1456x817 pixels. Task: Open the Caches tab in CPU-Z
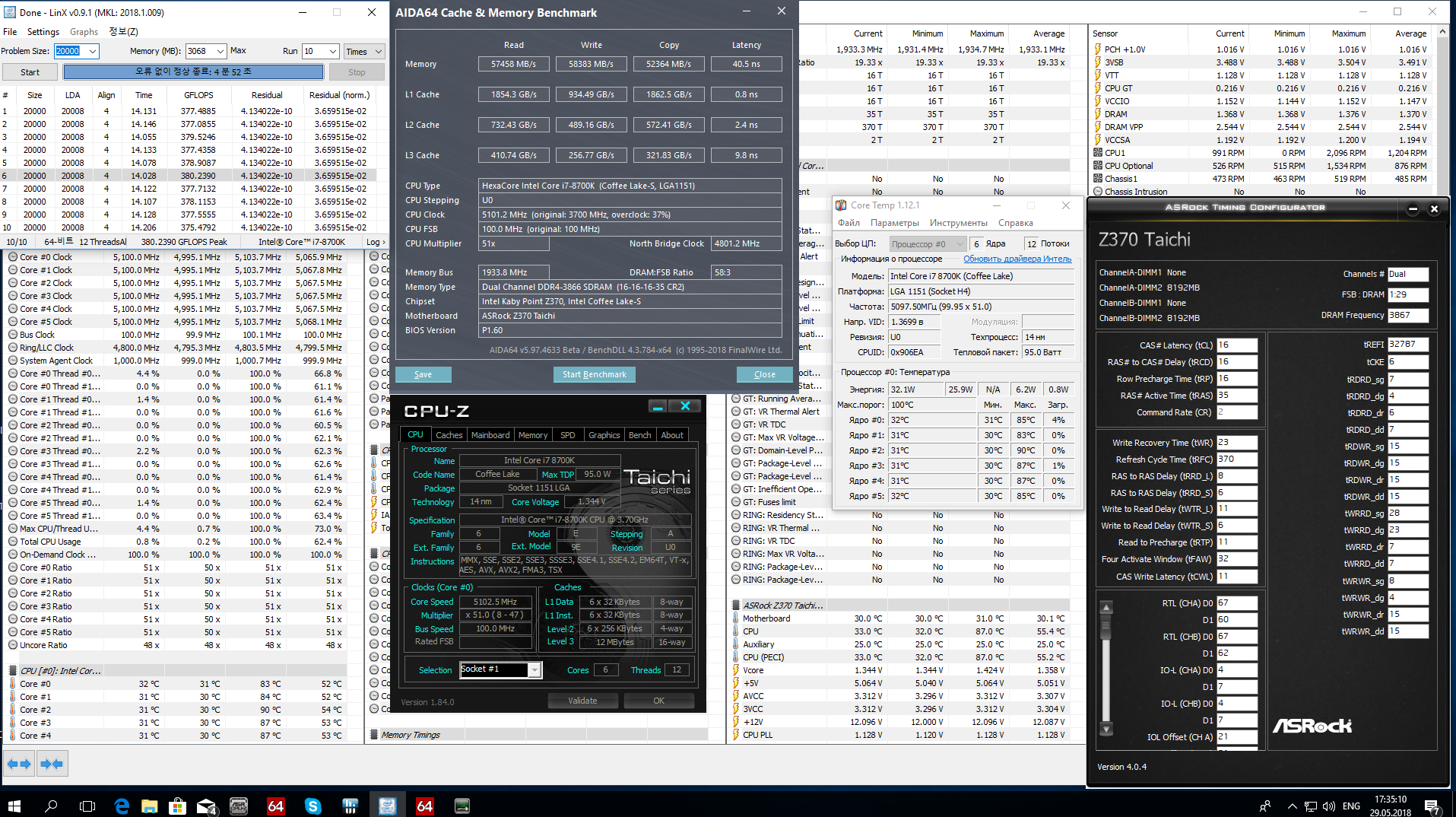pyautogui.click(x=449, y=435)
